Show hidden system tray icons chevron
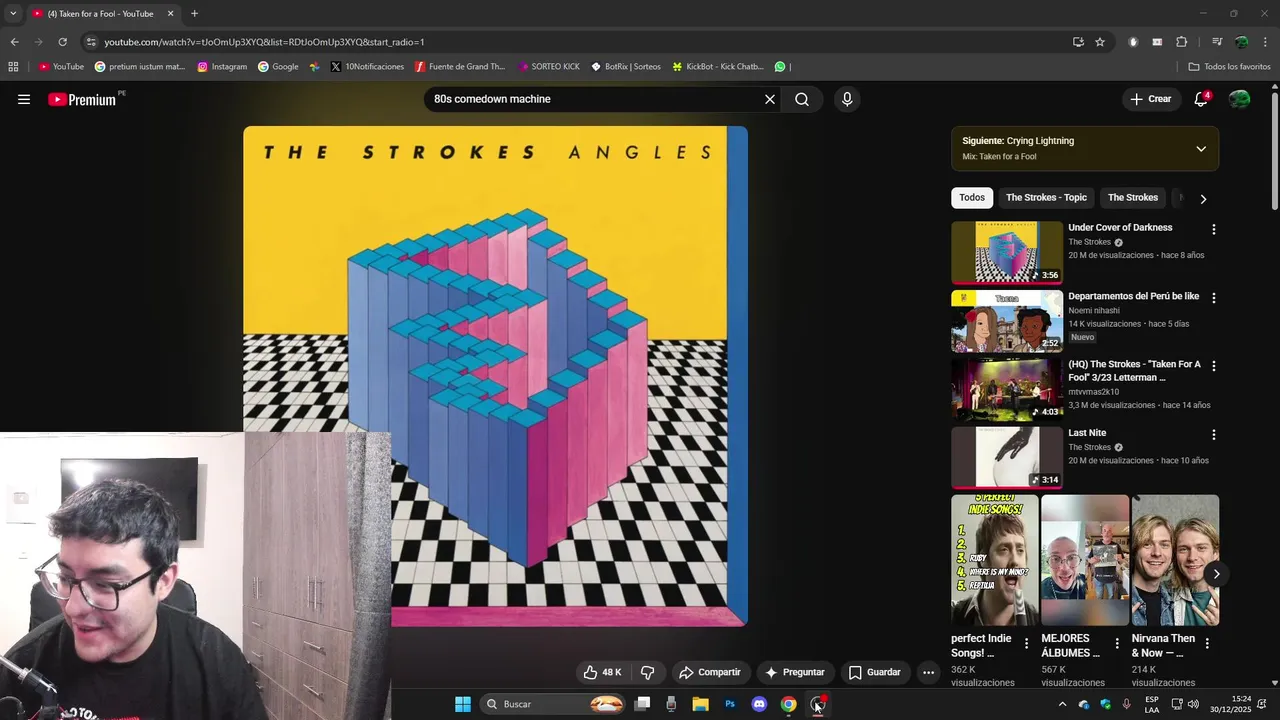The width and height of the screenshot is (1280, 720). click(1062, 704)
